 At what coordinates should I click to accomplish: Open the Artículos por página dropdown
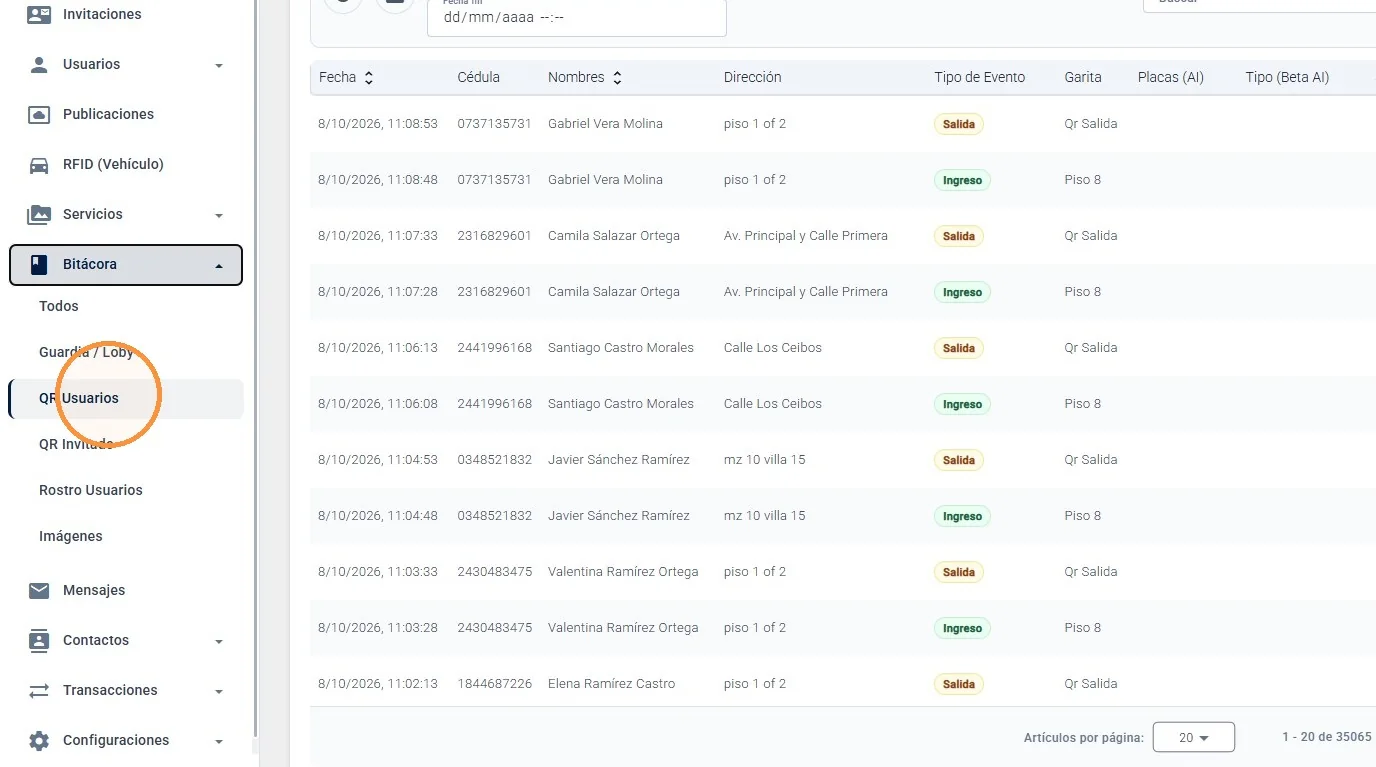point(1193,737)
